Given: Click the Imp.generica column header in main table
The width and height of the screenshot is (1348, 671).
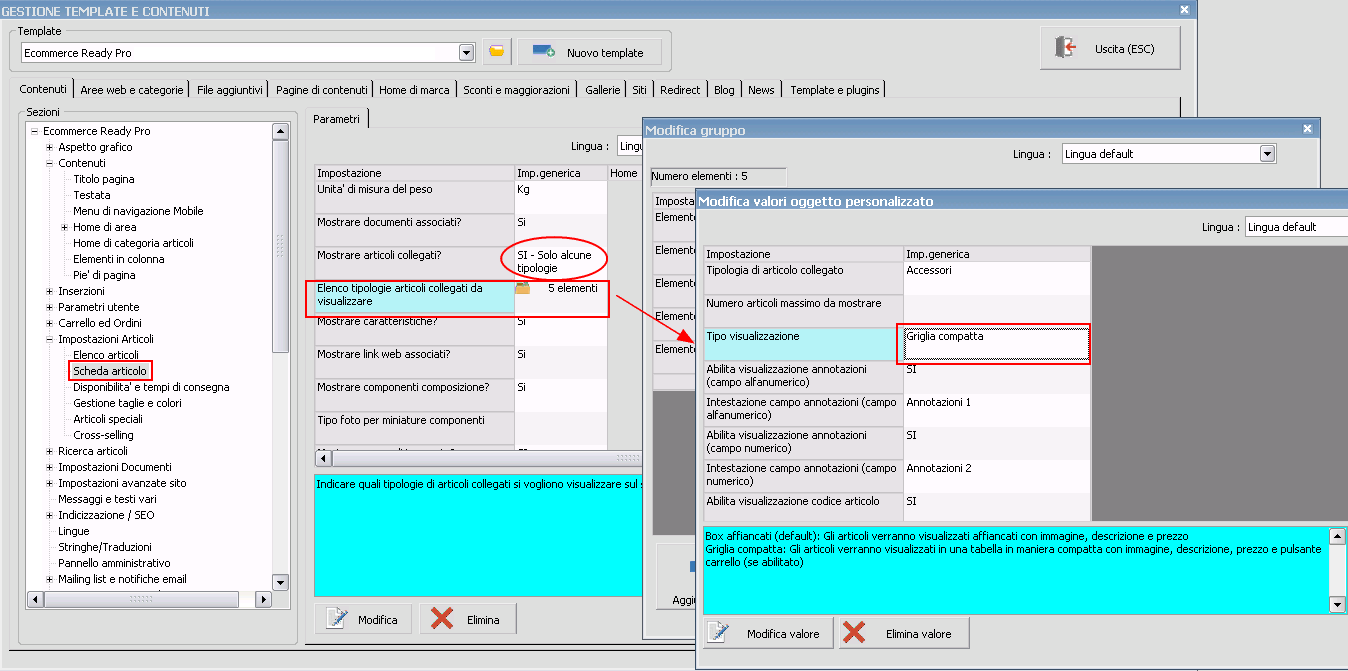Looking at the screenshot, I should point(560,173).
